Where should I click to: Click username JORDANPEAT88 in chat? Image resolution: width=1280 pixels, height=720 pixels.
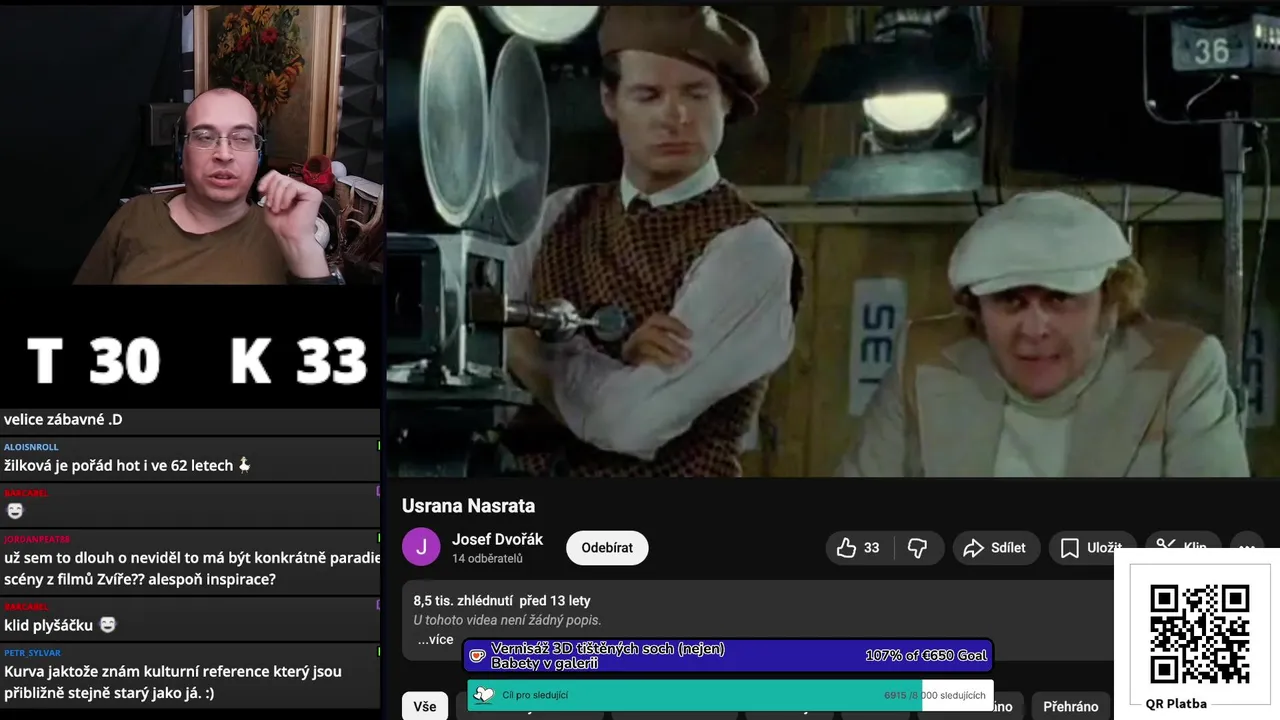[x=37, y=539]
